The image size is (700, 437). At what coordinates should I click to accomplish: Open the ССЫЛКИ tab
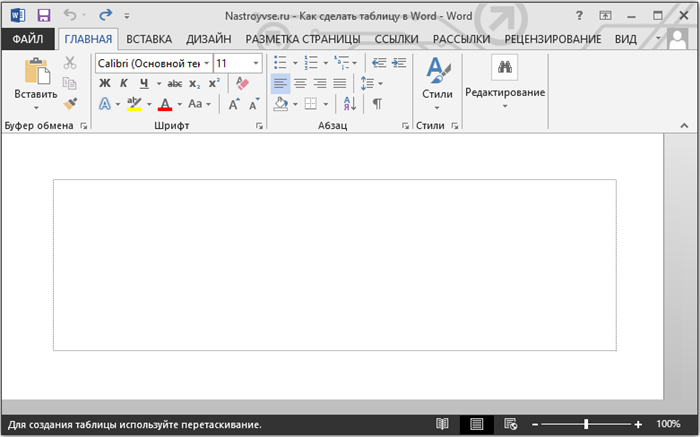[396, 39]
